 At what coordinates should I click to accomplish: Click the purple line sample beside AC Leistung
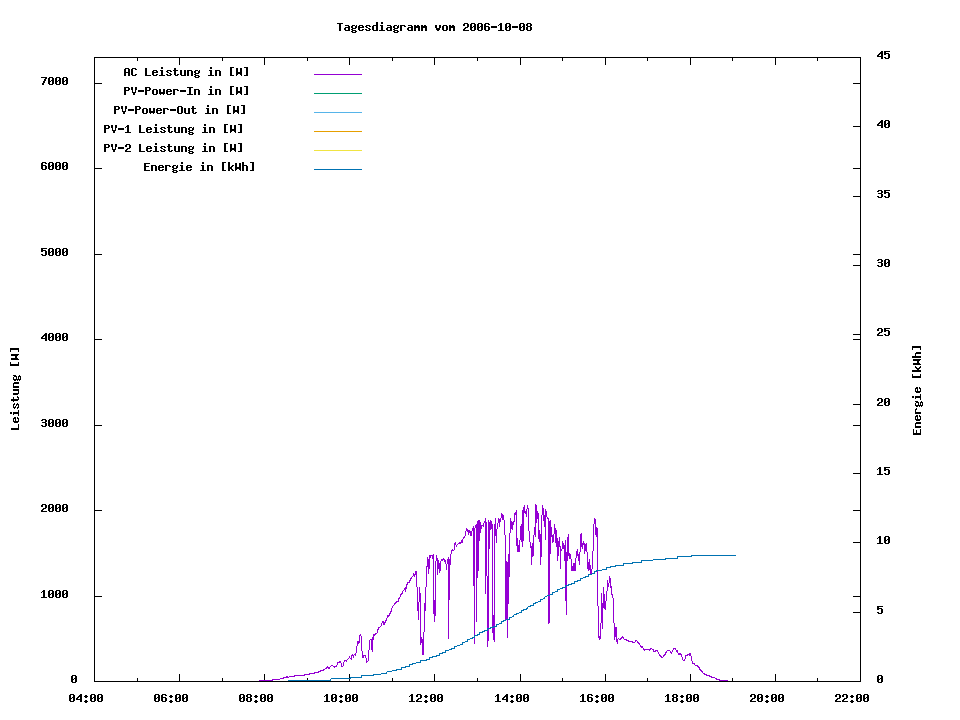[x=337, y=74]
